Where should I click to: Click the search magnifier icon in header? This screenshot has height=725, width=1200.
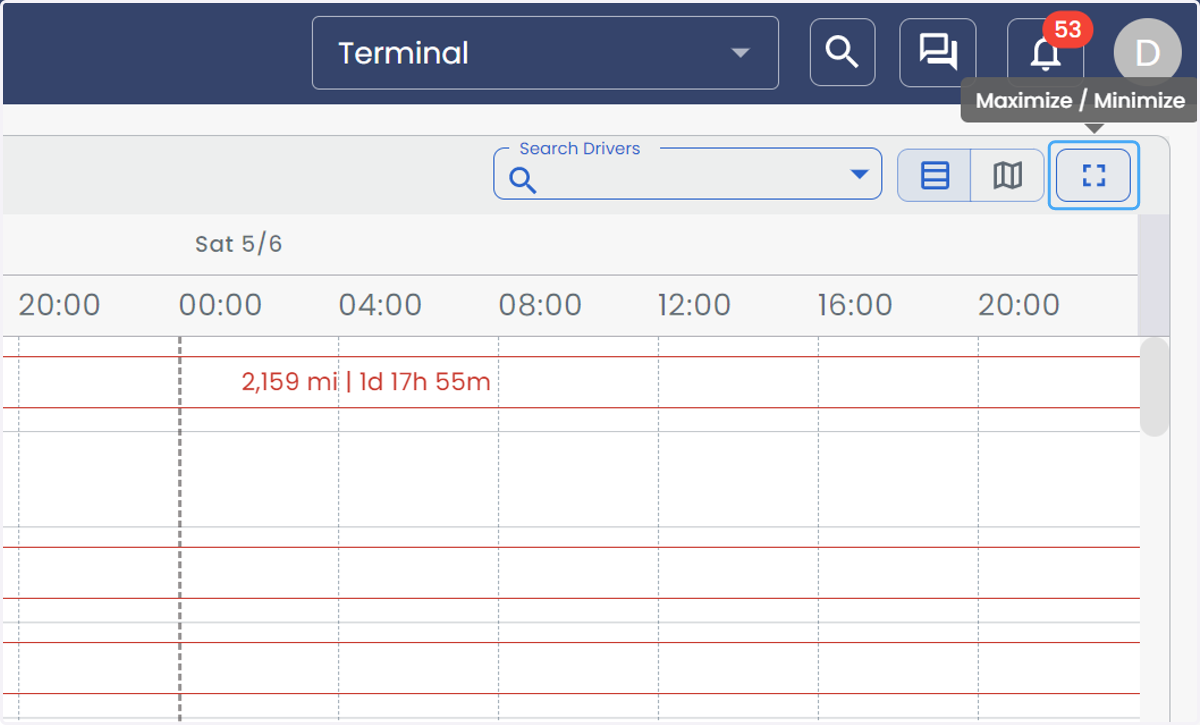[842, 52]
